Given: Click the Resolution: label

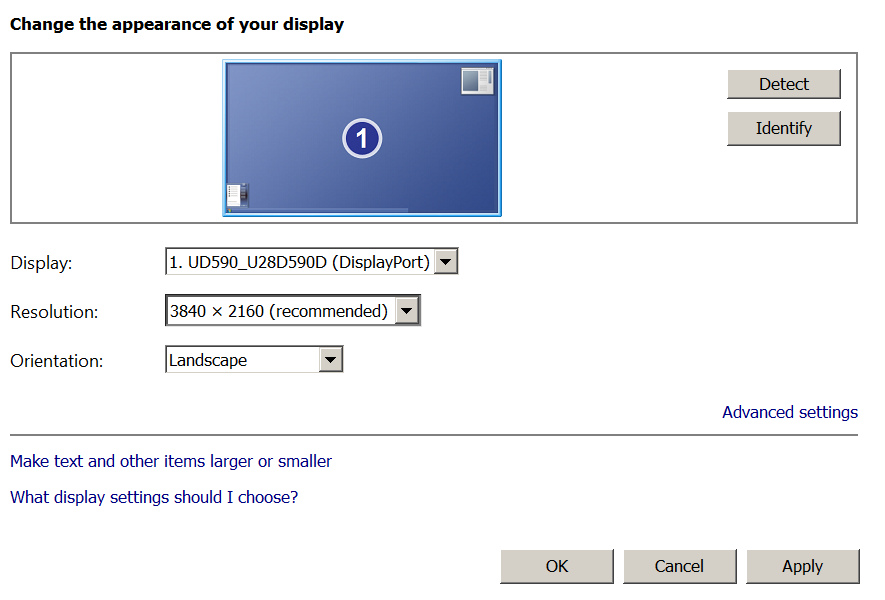Looking at the screenshot, I should click(x=54, y=312).
